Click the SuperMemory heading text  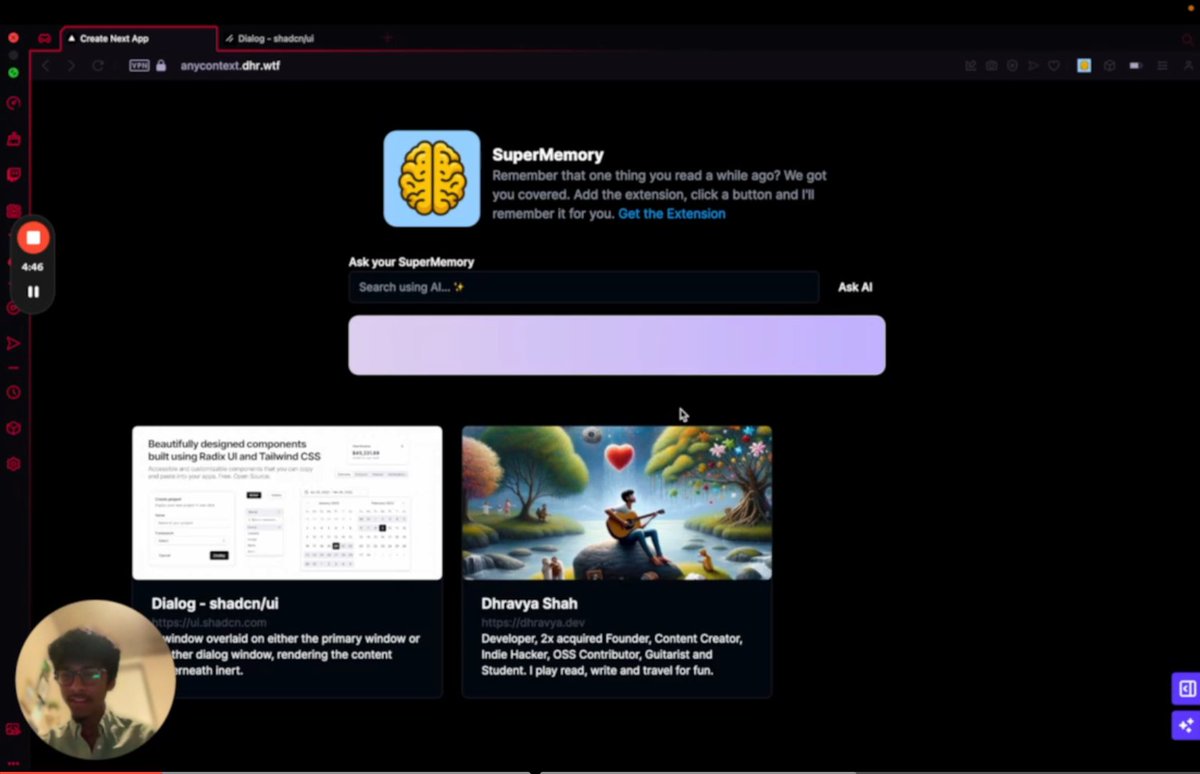point(548,155)
